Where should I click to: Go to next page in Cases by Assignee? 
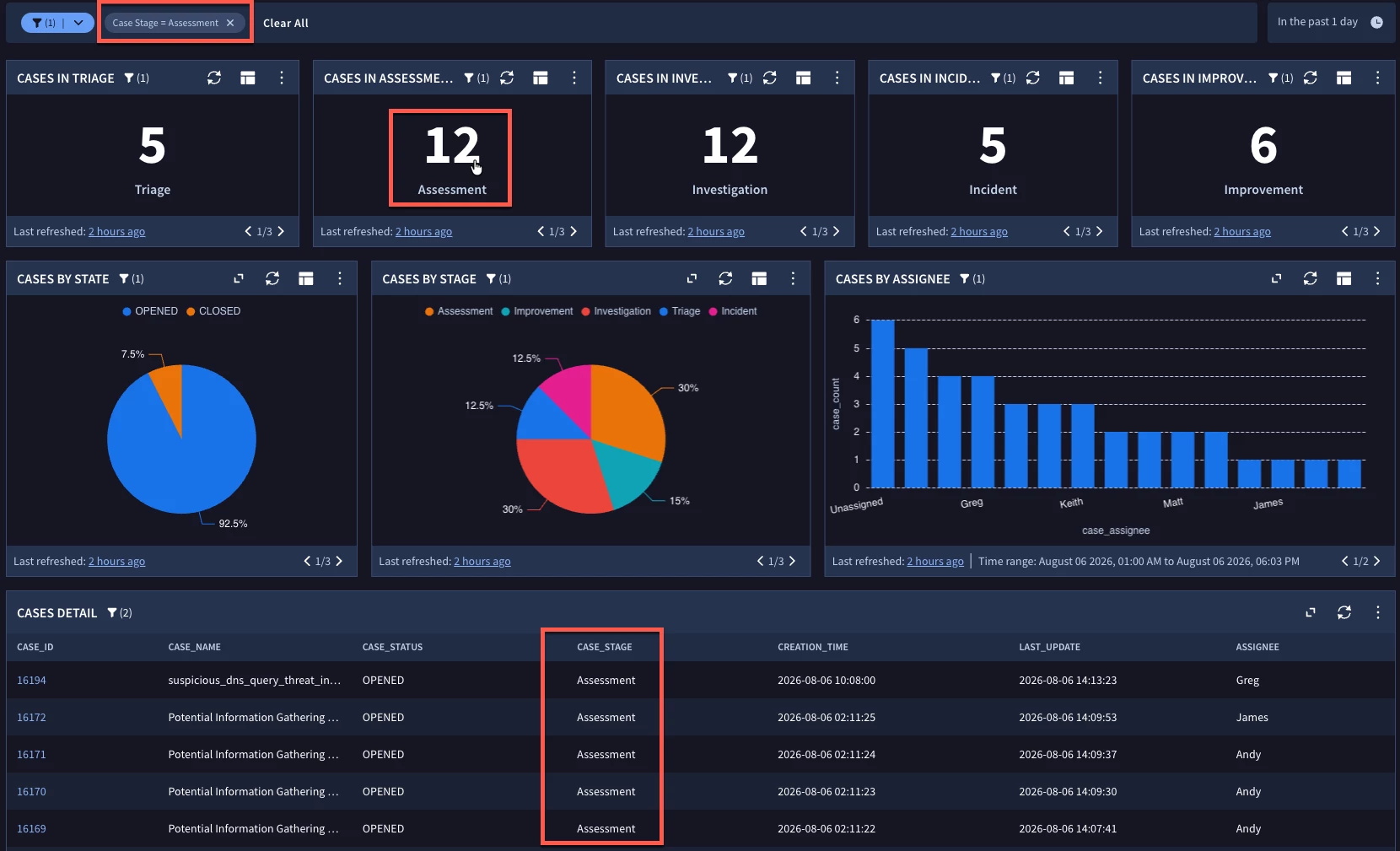(1377, 561)
